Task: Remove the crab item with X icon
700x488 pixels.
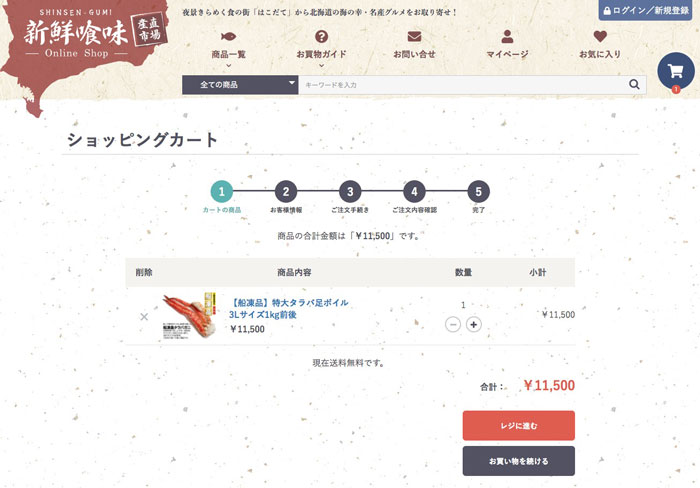Action: click(x=144, y=317)
